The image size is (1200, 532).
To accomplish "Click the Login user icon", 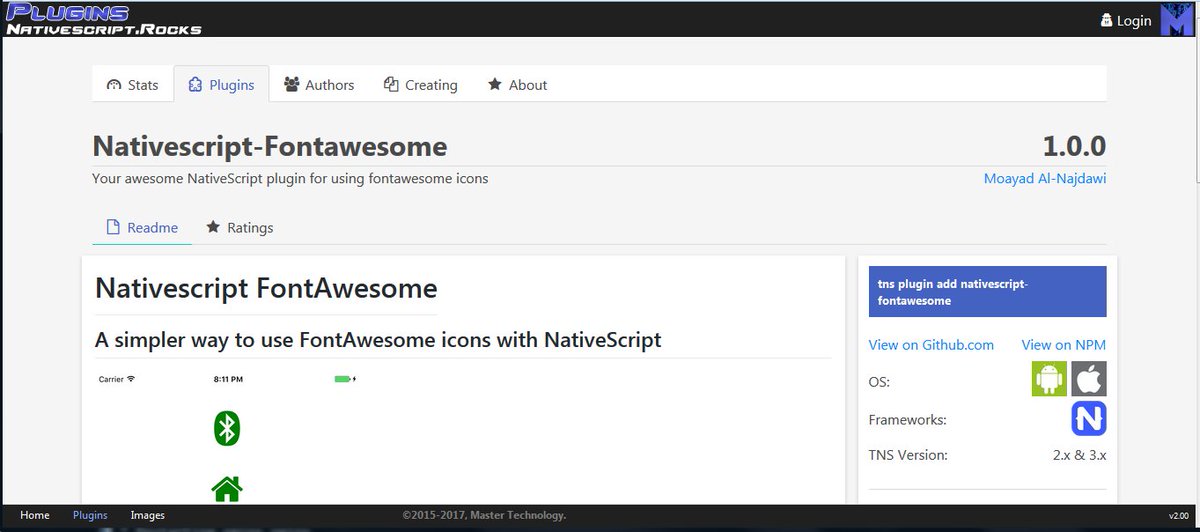I will (x=1106, y=20).
